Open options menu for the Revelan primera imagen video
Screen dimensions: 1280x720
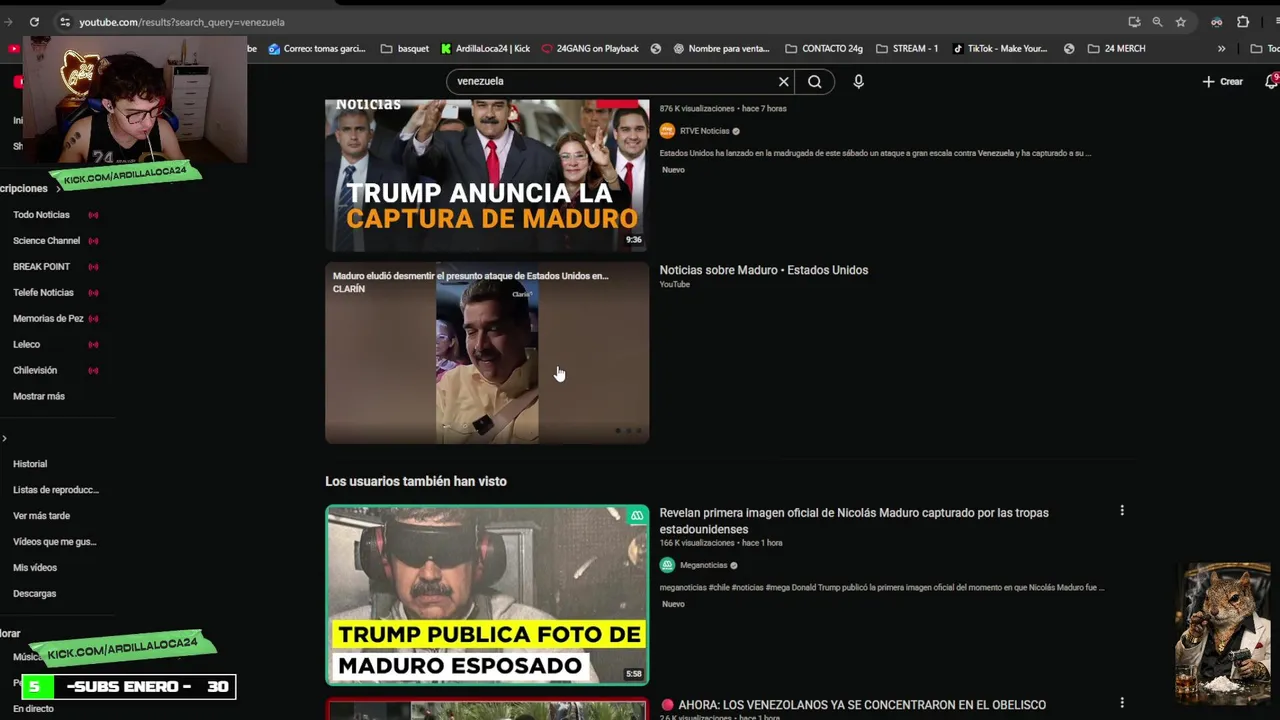1122,511
